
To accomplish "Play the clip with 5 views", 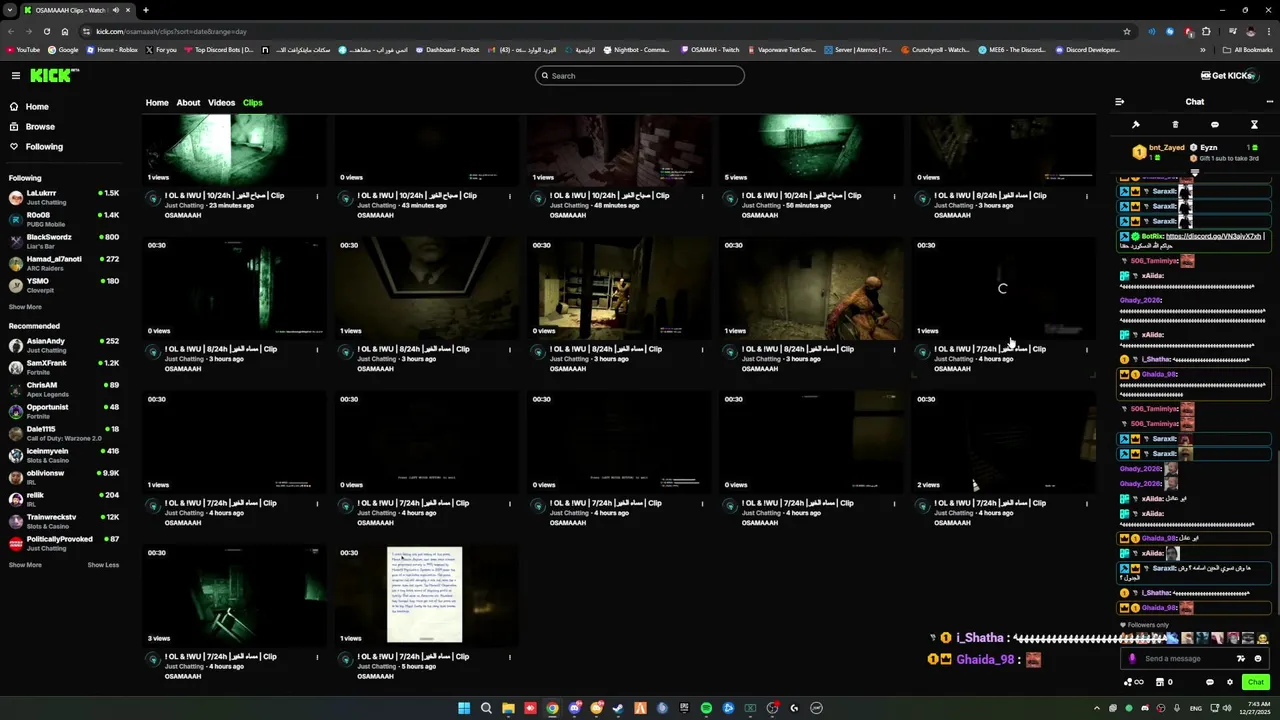I will (x=811, y=150).
